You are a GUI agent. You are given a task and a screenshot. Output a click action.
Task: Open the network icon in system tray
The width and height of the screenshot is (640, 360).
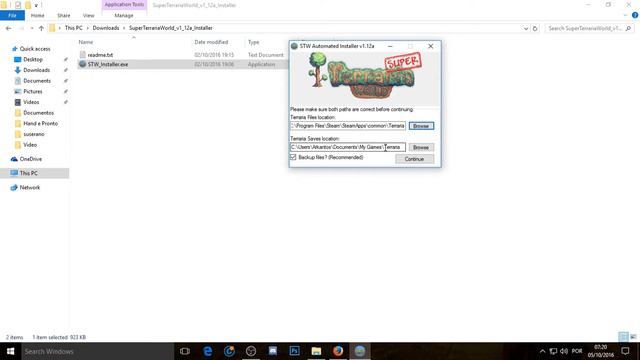553,351
